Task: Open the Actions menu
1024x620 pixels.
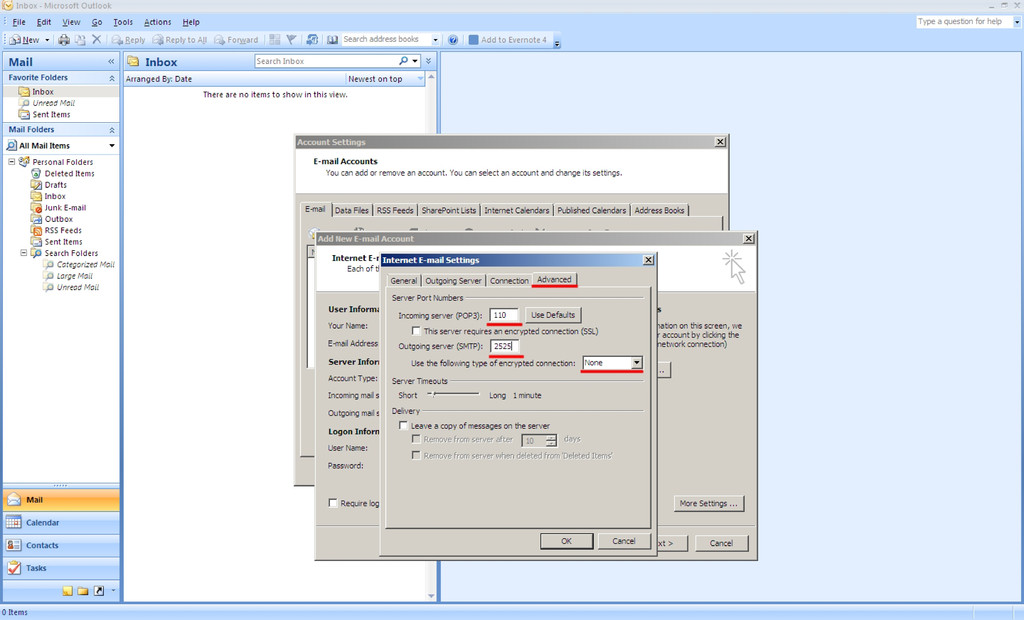Action: [x=157, y=22]
